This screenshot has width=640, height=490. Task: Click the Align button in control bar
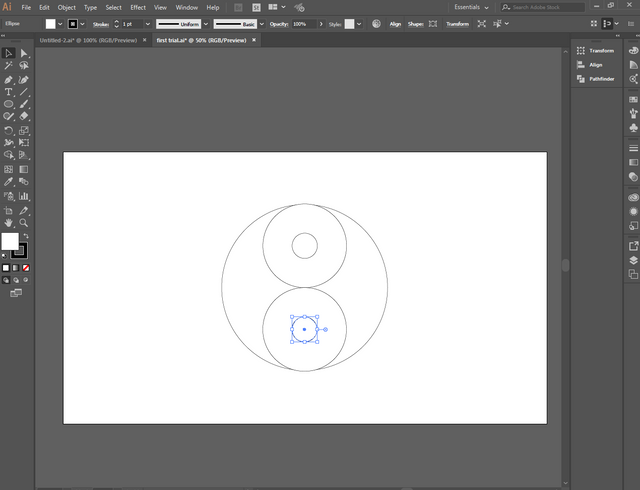(x=395, y=23)
